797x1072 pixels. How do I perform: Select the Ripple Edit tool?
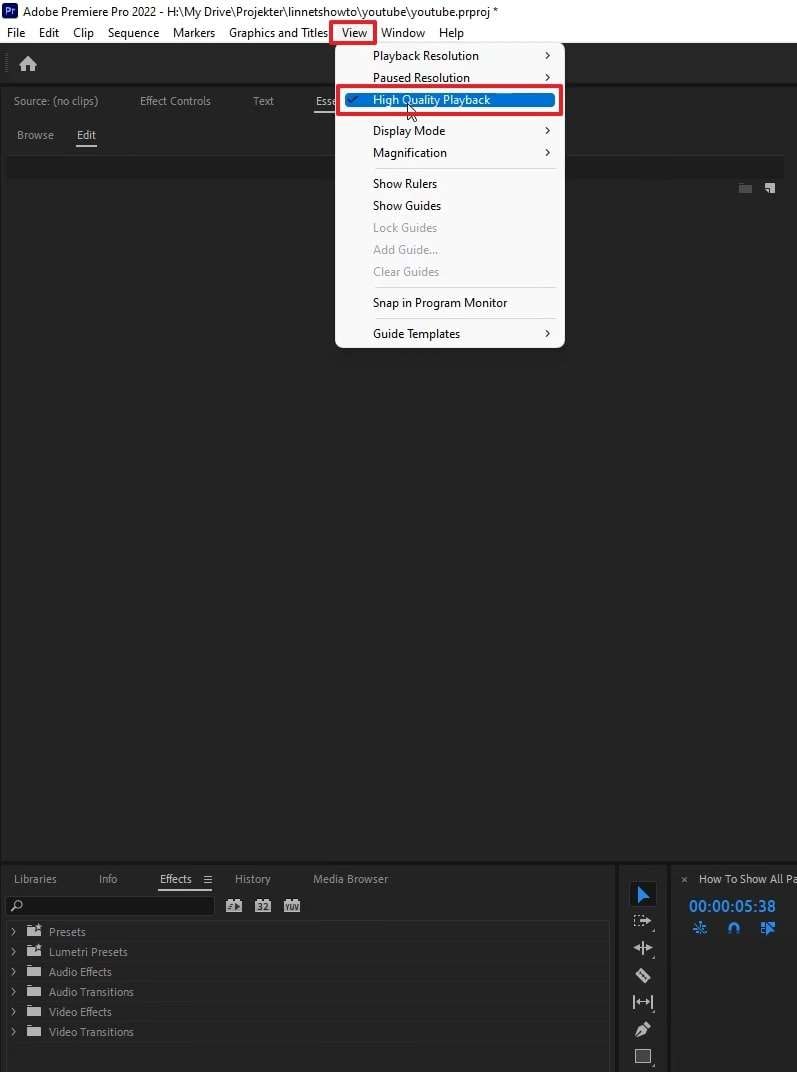pos(643,948)
